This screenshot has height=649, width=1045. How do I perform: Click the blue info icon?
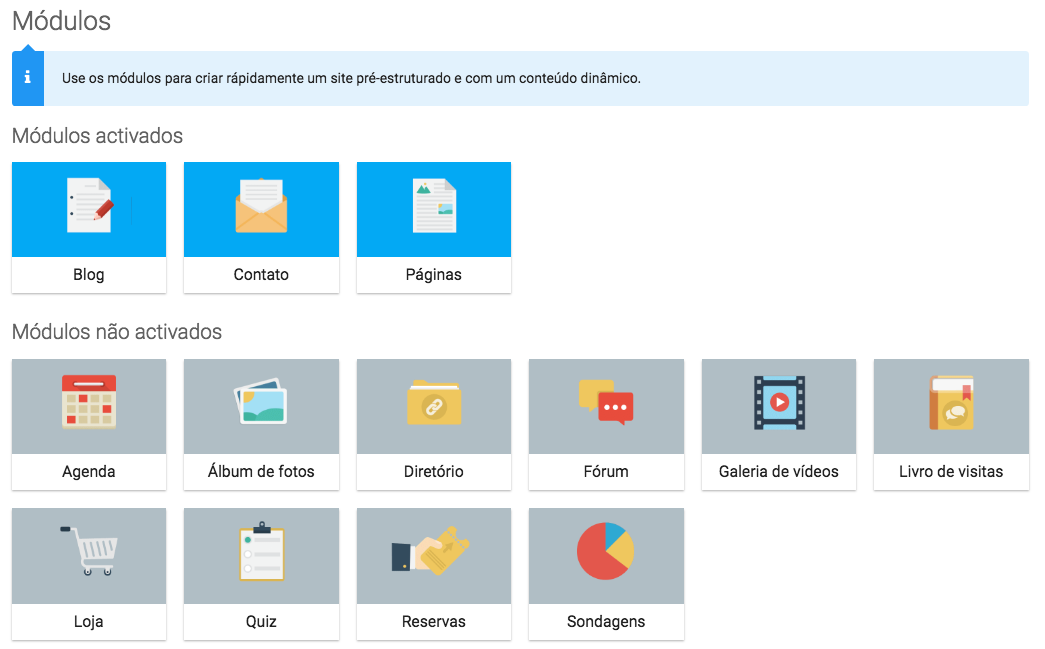(x=28, y=78)
